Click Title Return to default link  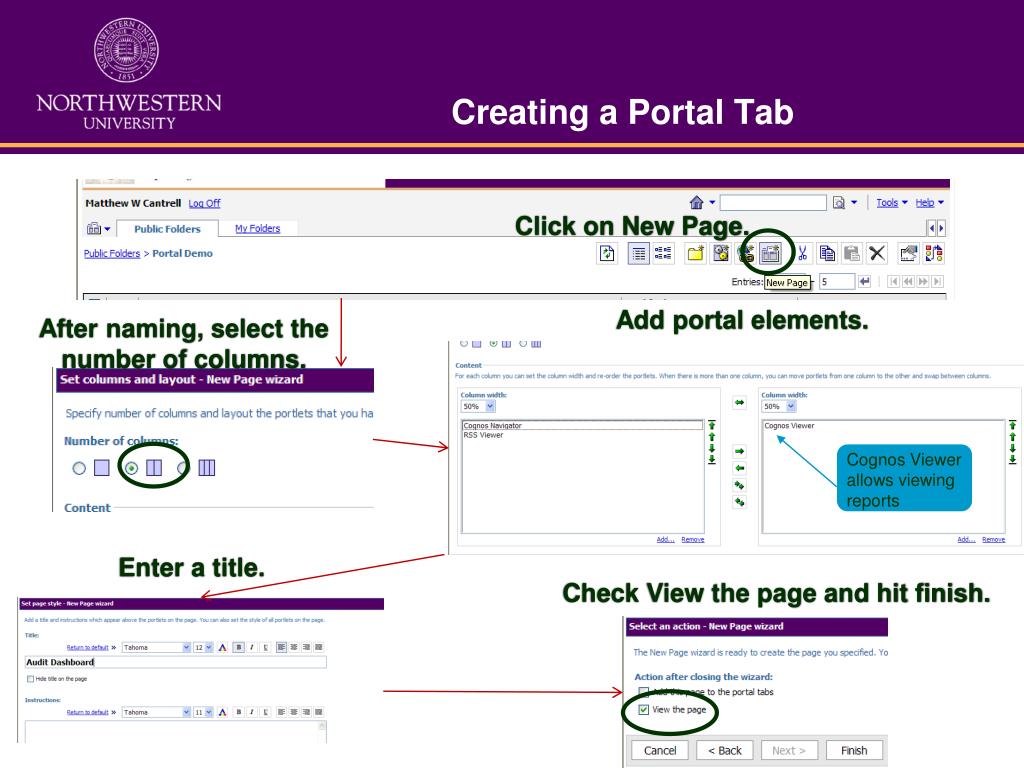(x=88, y=647)
